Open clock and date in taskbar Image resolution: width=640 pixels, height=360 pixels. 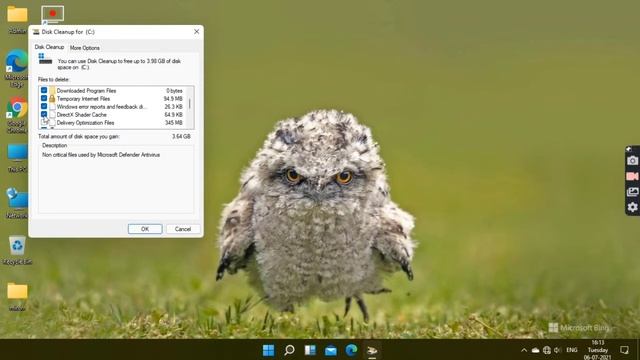[598, 350]
